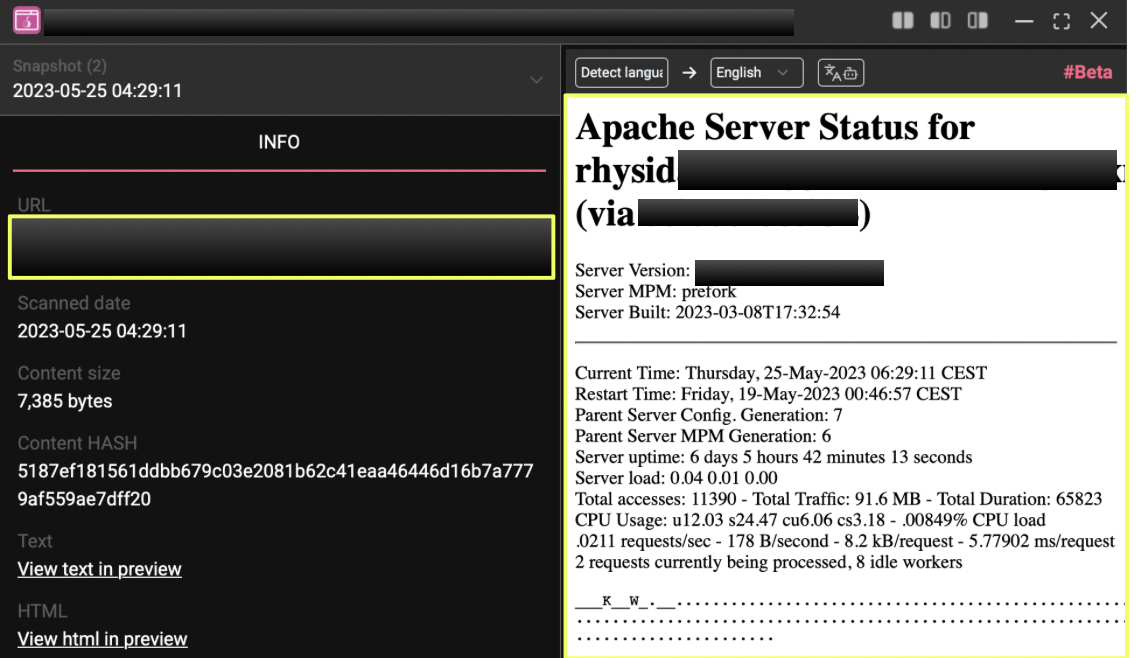The height and width of the screenshot is (658, 1136).
Task: Select snapshot date 2023-05-25 04:29:11 at top
Action: click(x=98, y=91)
